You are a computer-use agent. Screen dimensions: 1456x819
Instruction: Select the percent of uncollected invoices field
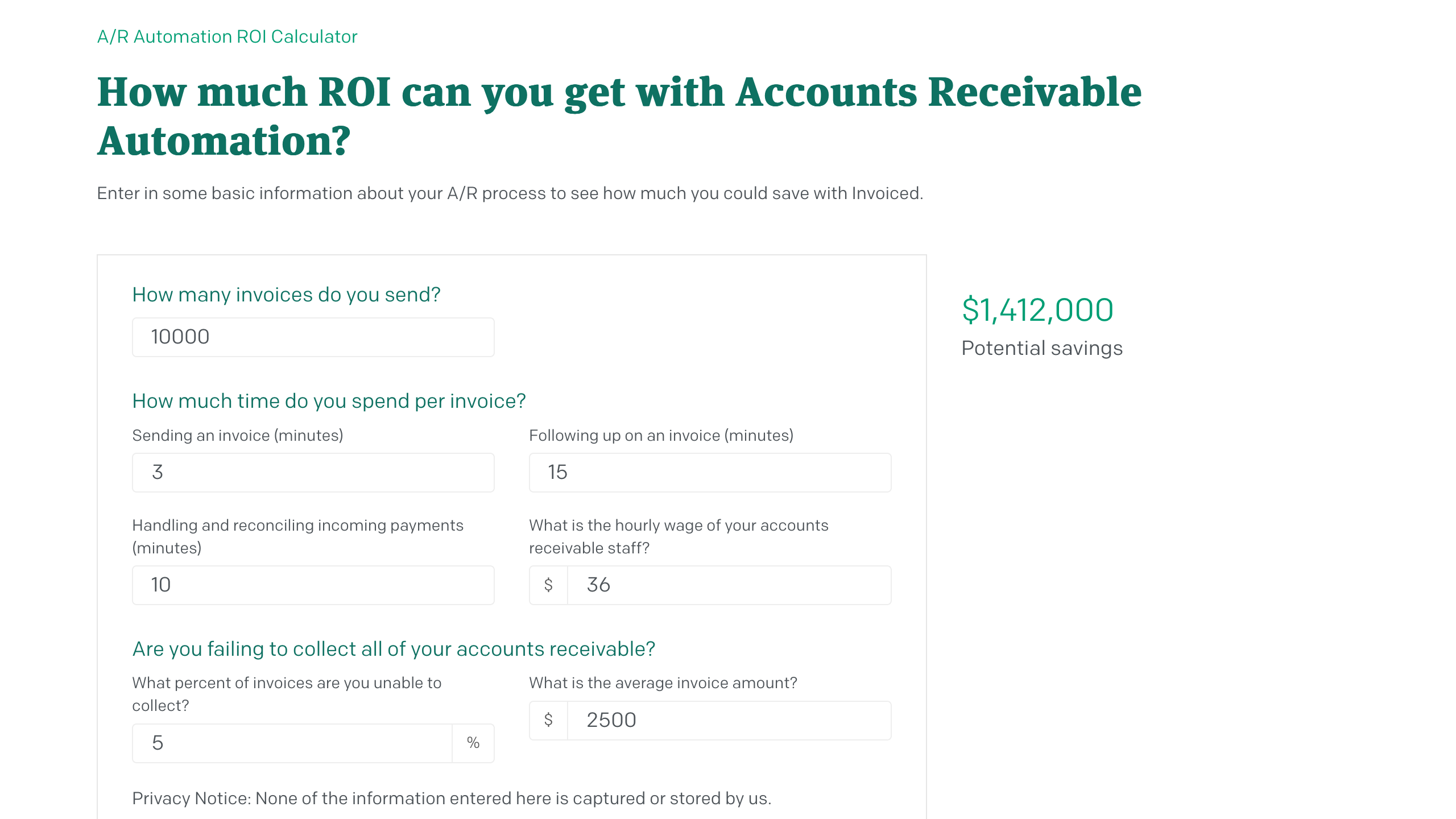pos(291,742)
